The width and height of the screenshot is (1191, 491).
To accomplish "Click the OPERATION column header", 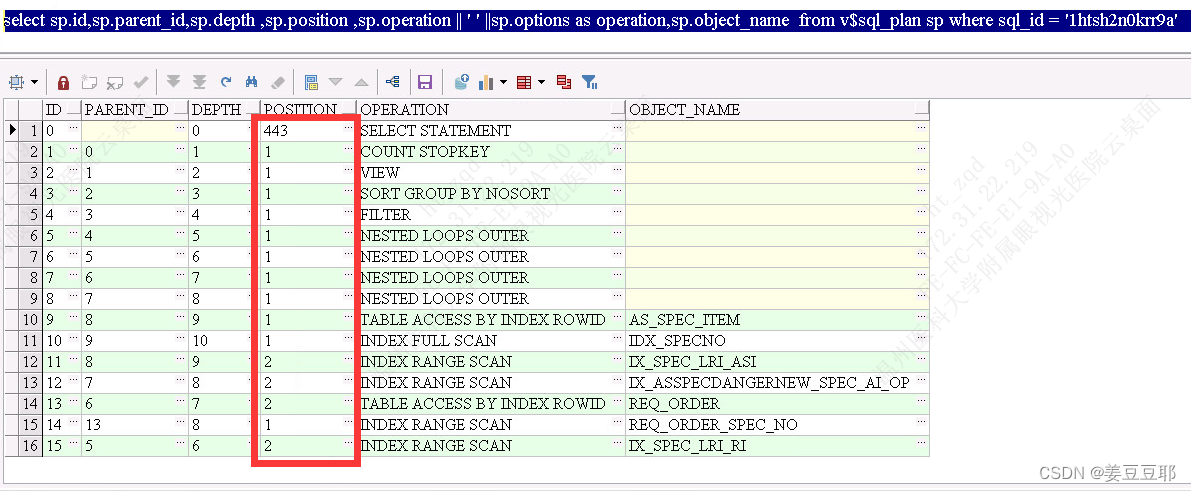I will pos(491,109).
